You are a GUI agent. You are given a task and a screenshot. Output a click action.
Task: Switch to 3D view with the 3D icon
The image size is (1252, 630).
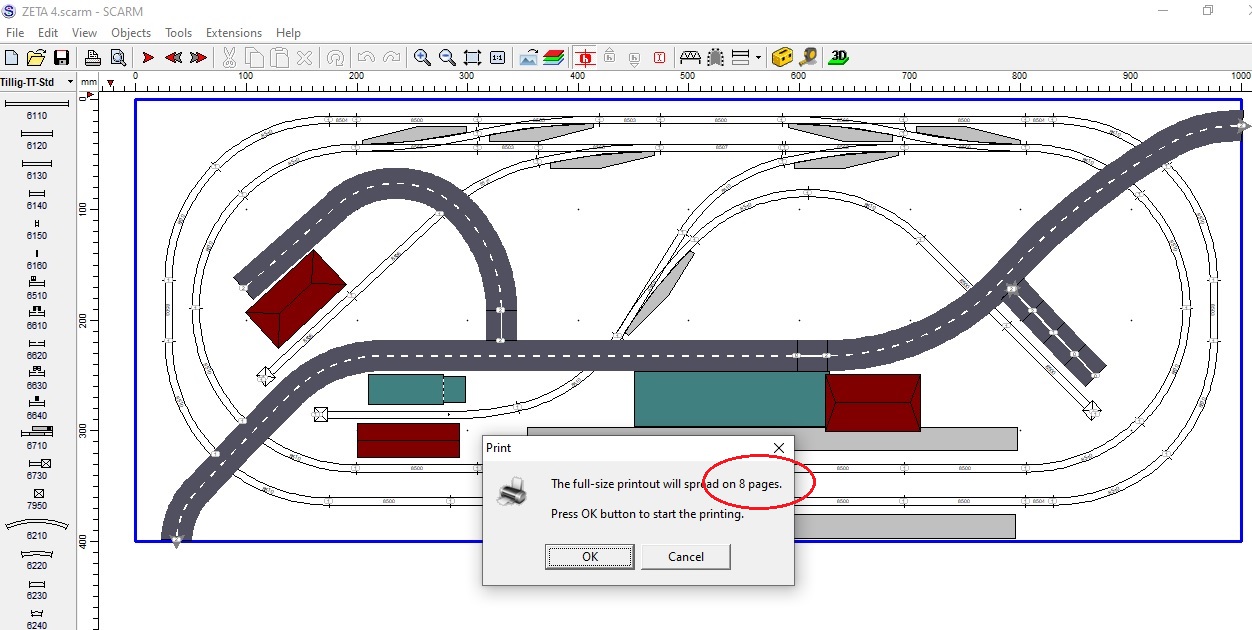coord(839,58)
